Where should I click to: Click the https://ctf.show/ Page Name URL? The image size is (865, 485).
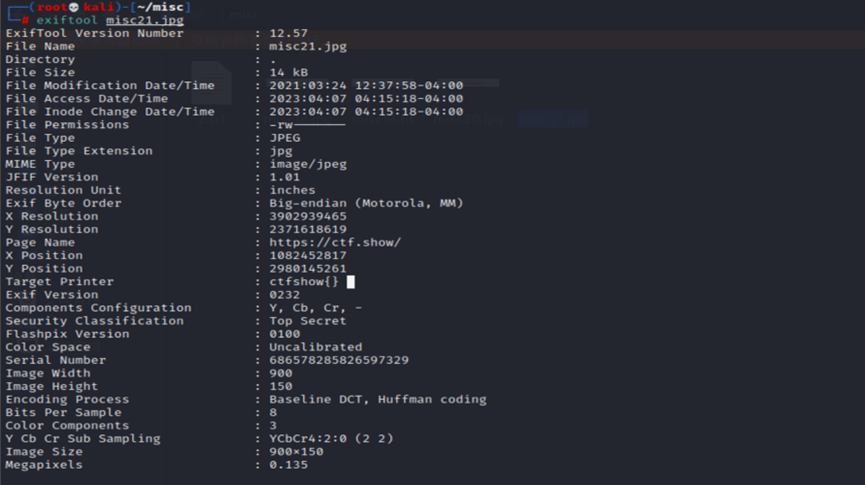(x=335, y=242)
